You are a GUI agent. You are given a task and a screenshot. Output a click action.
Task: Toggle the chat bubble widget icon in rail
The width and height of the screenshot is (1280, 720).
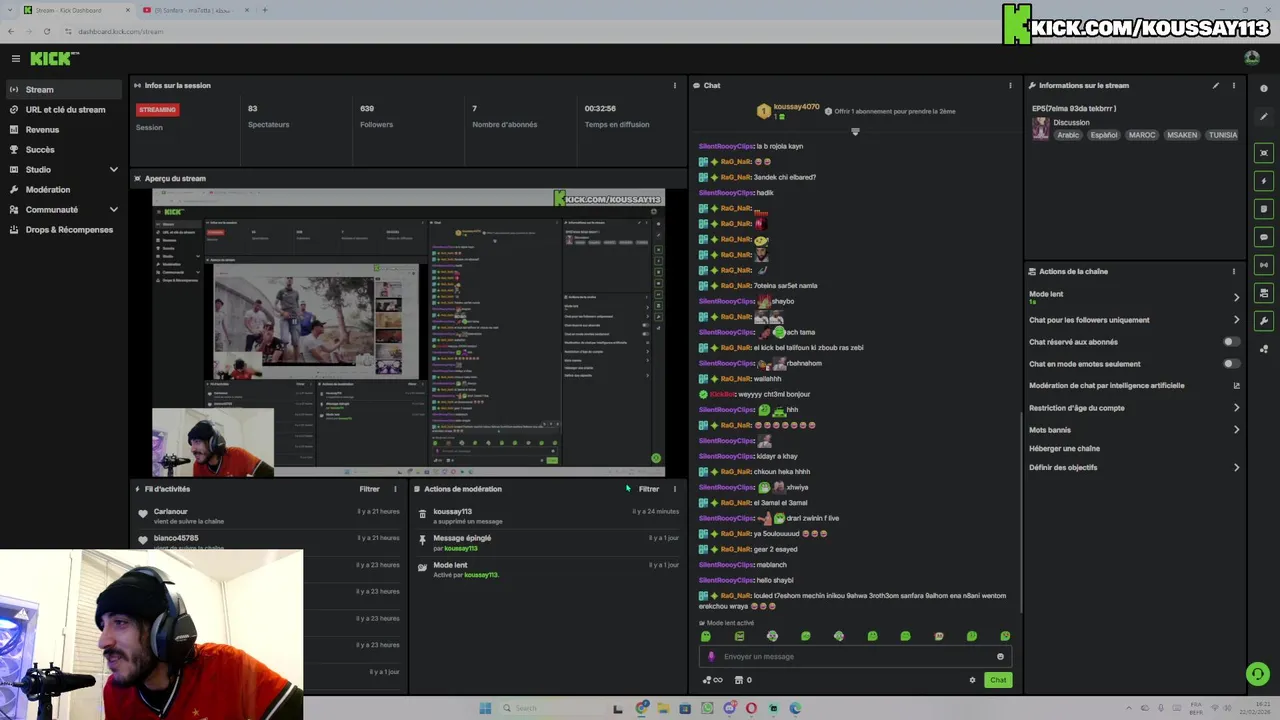coord(1264,237)
